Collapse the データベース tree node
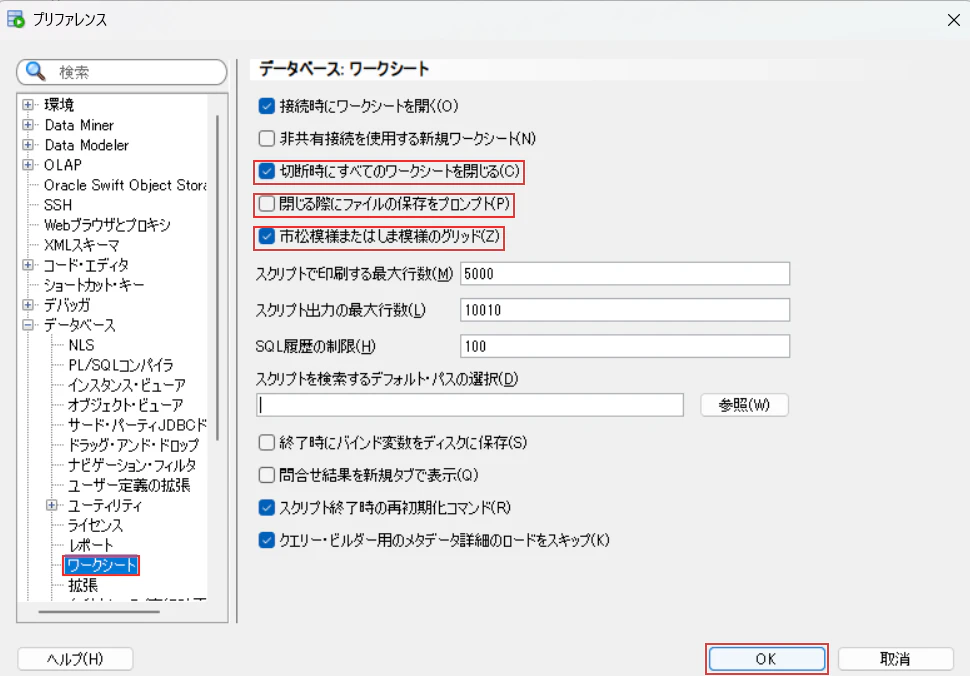The width and height of the screenshot is (970, 676). [x=28, y=325]
